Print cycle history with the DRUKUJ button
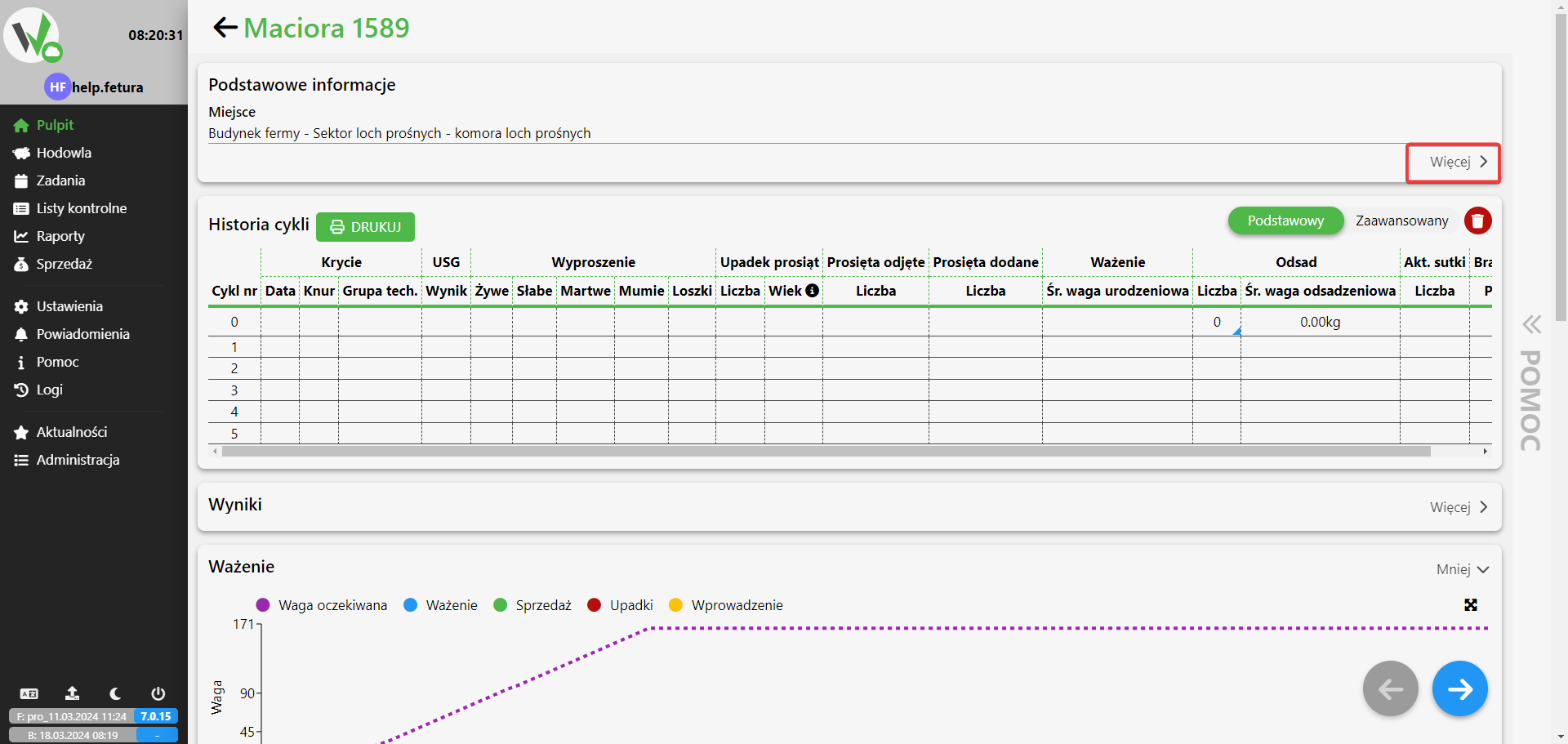 click(365, 227)
